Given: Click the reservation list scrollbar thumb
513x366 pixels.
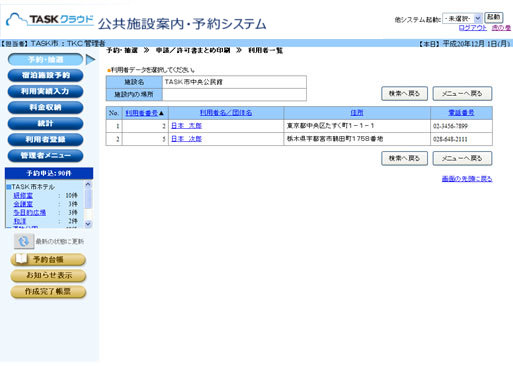Looking at the screenshot, I should (88, 199).
